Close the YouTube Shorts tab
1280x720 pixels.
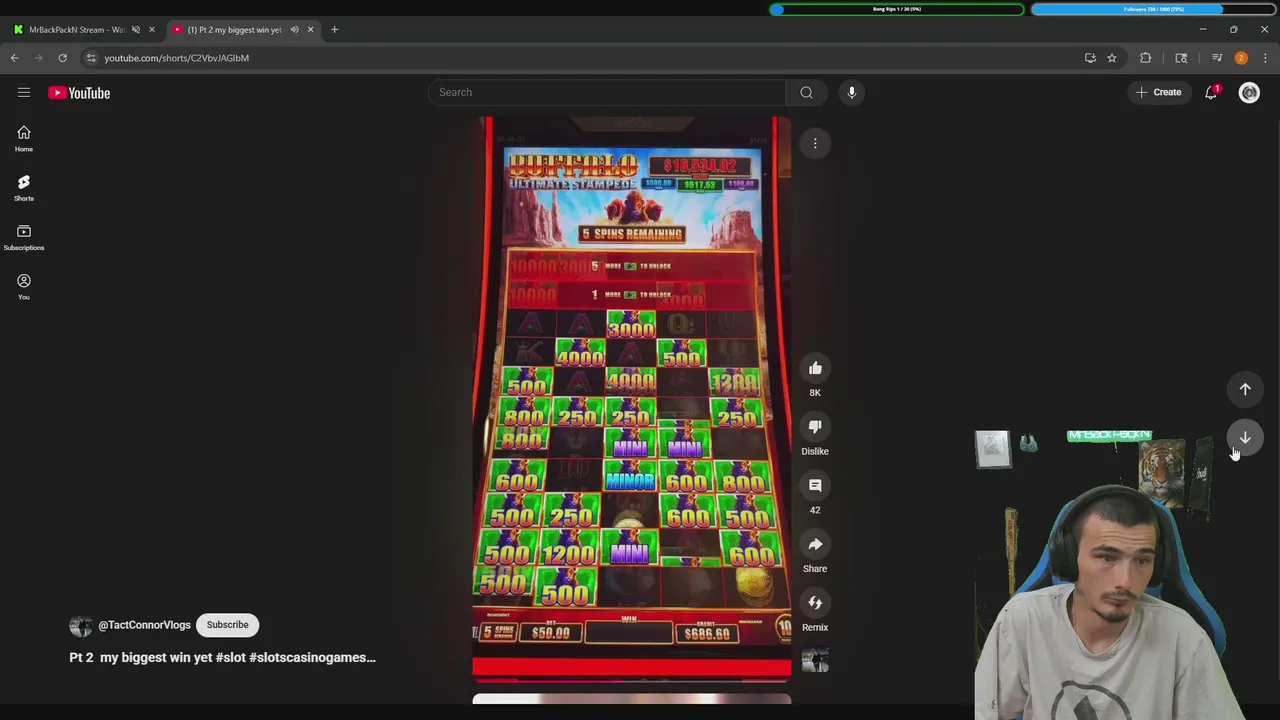(x=310, y=30)
